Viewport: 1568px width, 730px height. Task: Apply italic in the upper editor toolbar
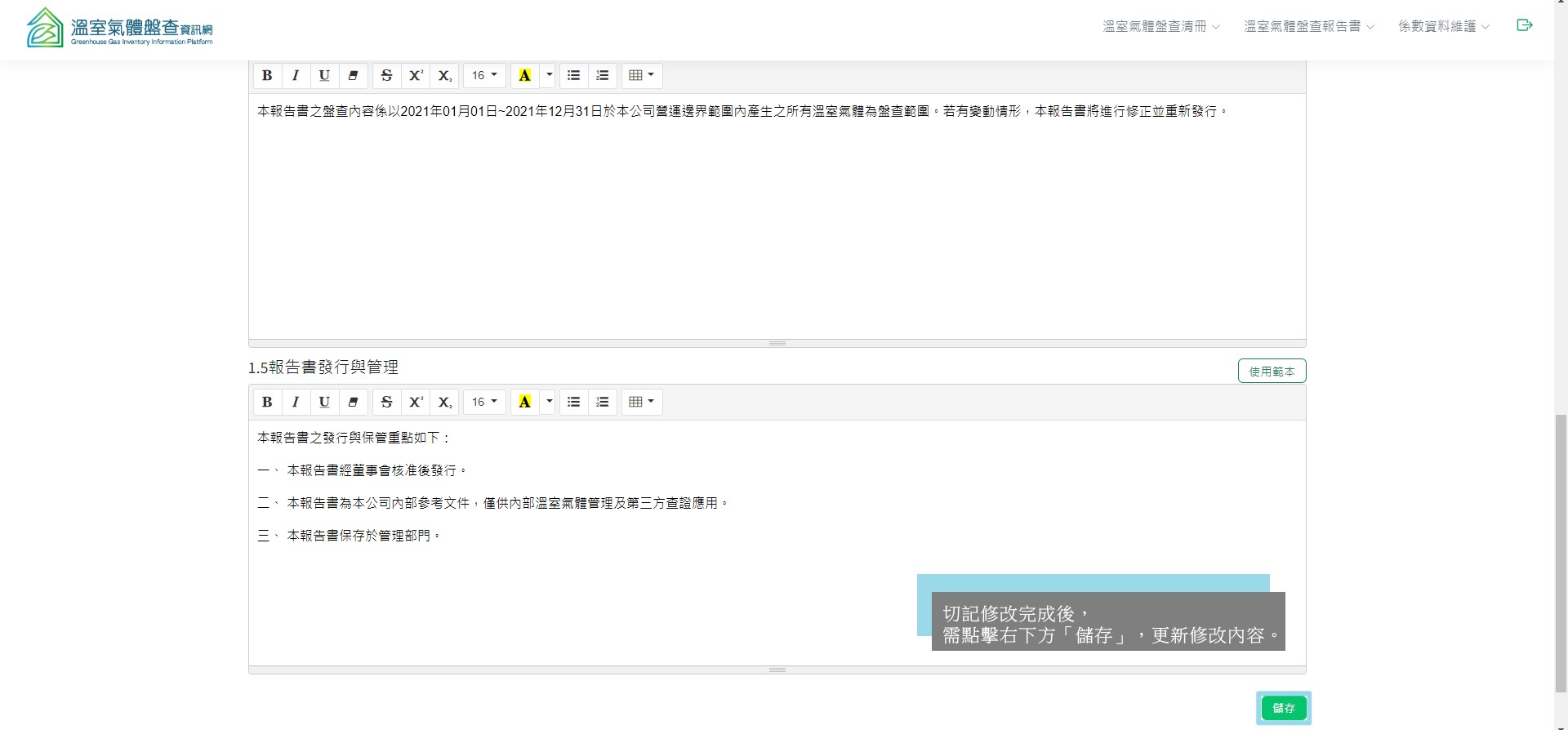click(296, 75)
